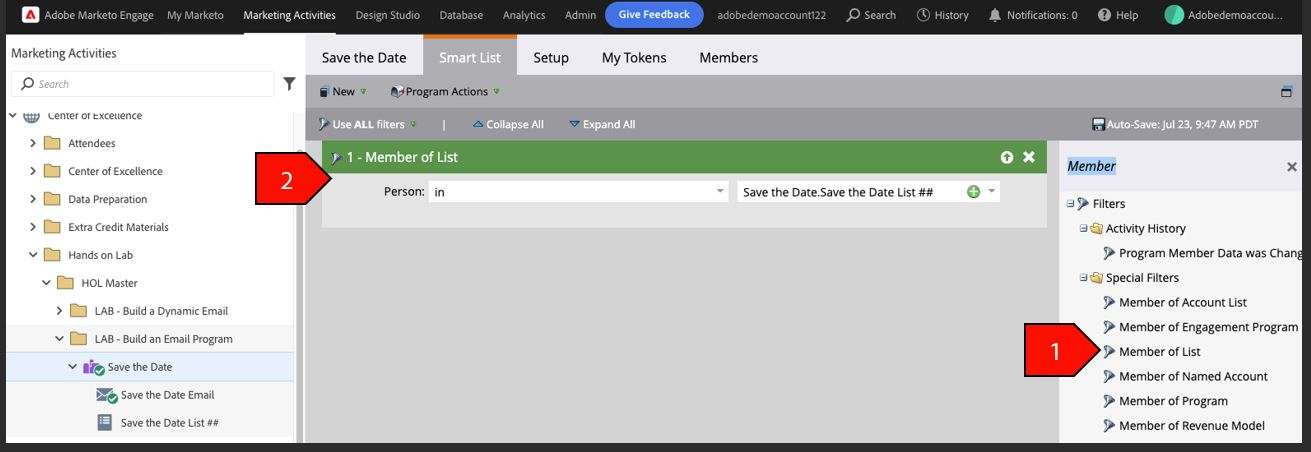This screenshot has height=452, width=1311.
Task: Click the Adobe logo icon
Action: (x=30, y=15)
